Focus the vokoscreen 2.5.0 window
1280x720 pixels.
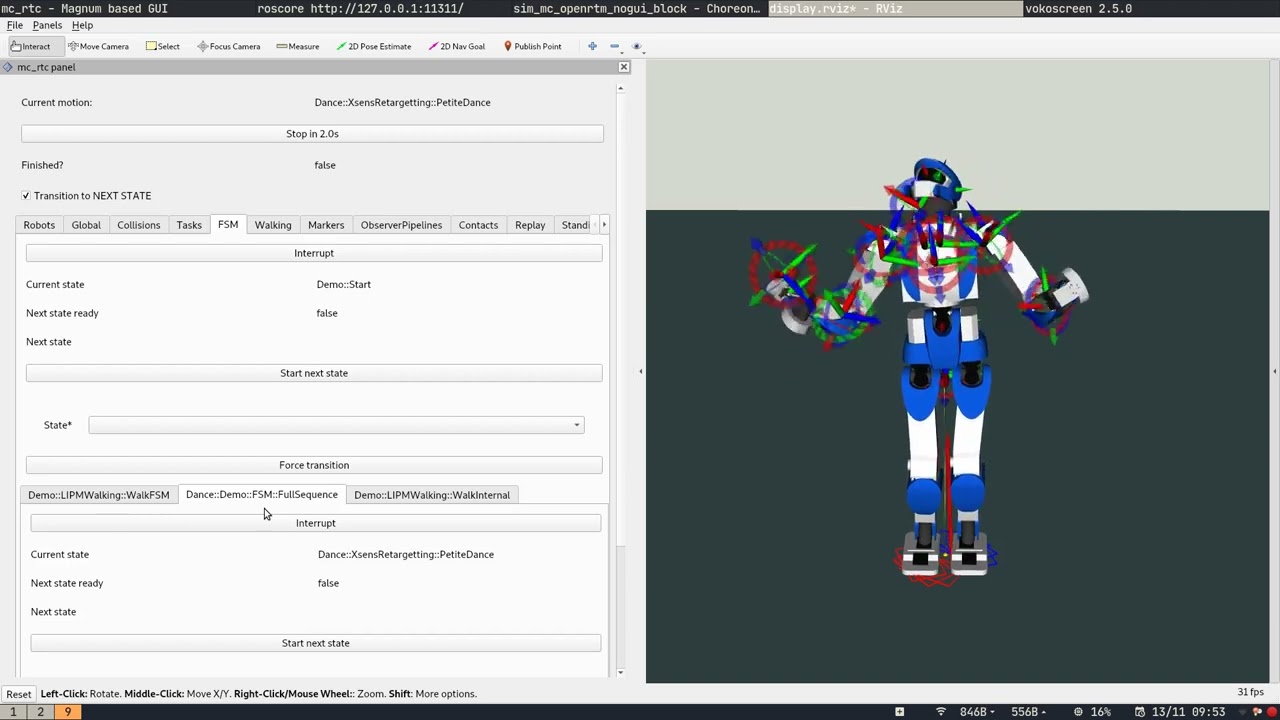tap(1078, 8)
